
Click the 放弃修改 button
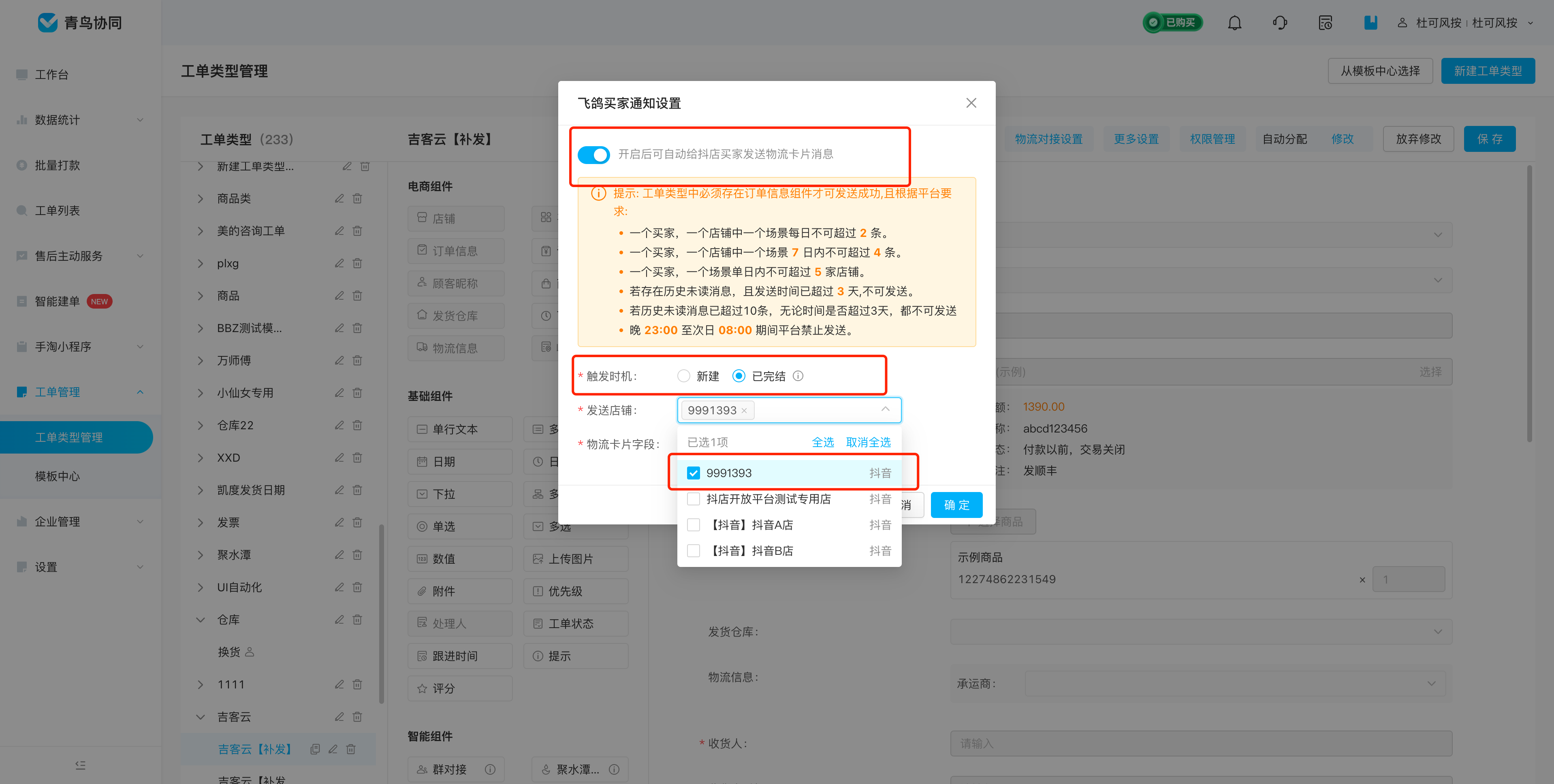click(x=1418, y=139)
